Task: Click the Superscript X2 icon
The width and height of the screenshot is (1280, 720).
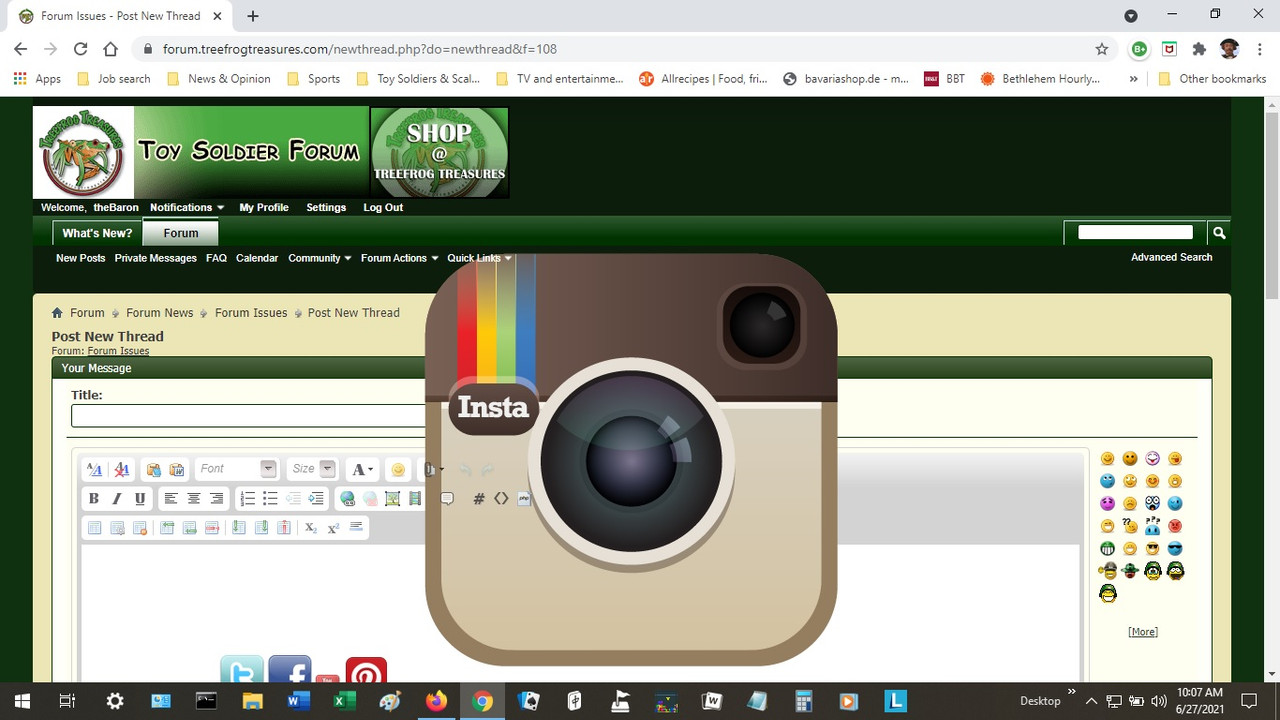Action: [333, 527]
